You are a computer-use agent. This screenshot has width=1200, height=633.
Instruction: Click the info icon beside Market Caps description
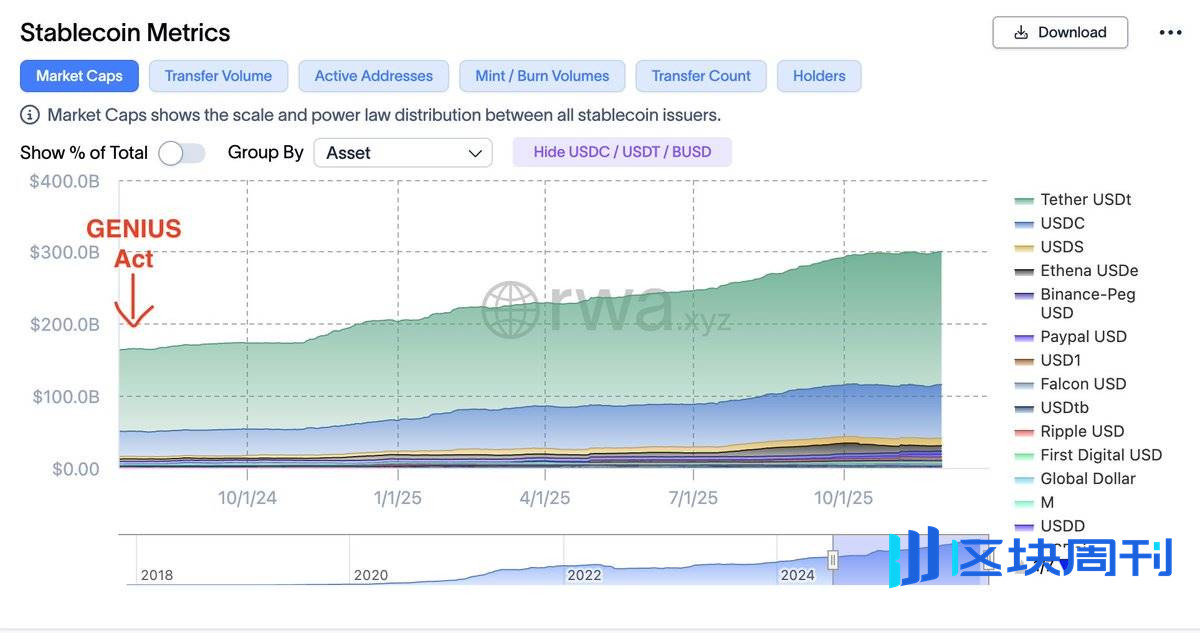[x=31, y=115]
